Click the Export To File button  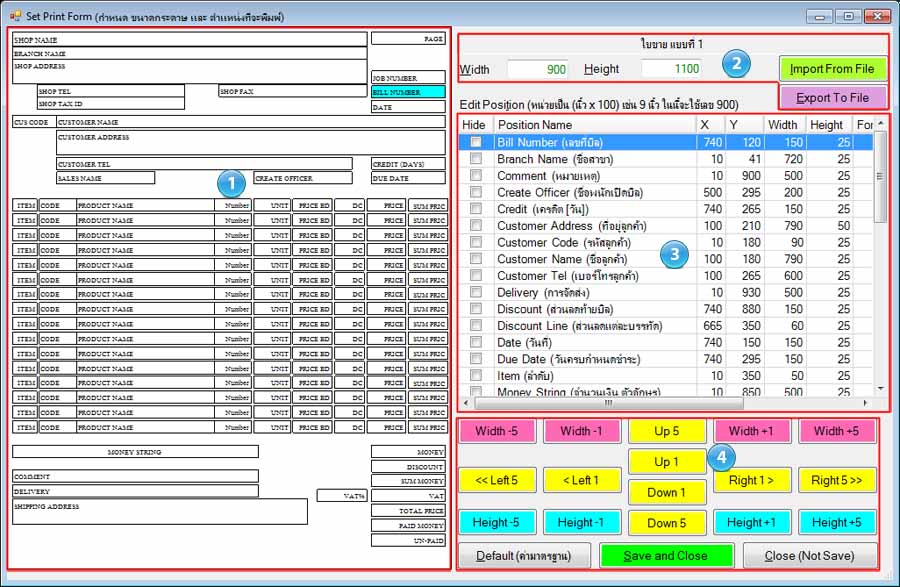[x=832, y=98]
